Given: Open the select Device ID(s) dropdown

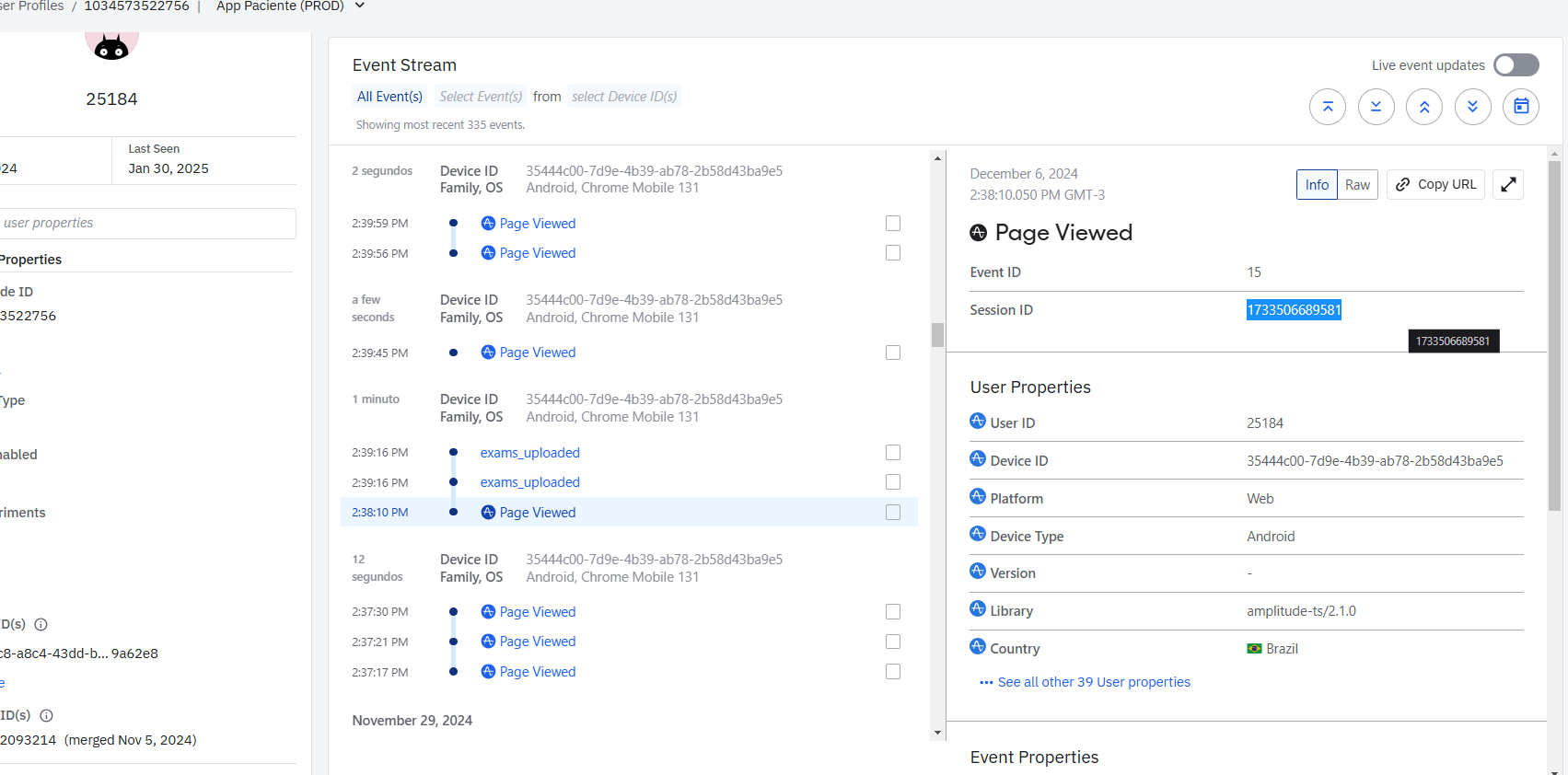Looking at the screenshot, I should 623,97.
